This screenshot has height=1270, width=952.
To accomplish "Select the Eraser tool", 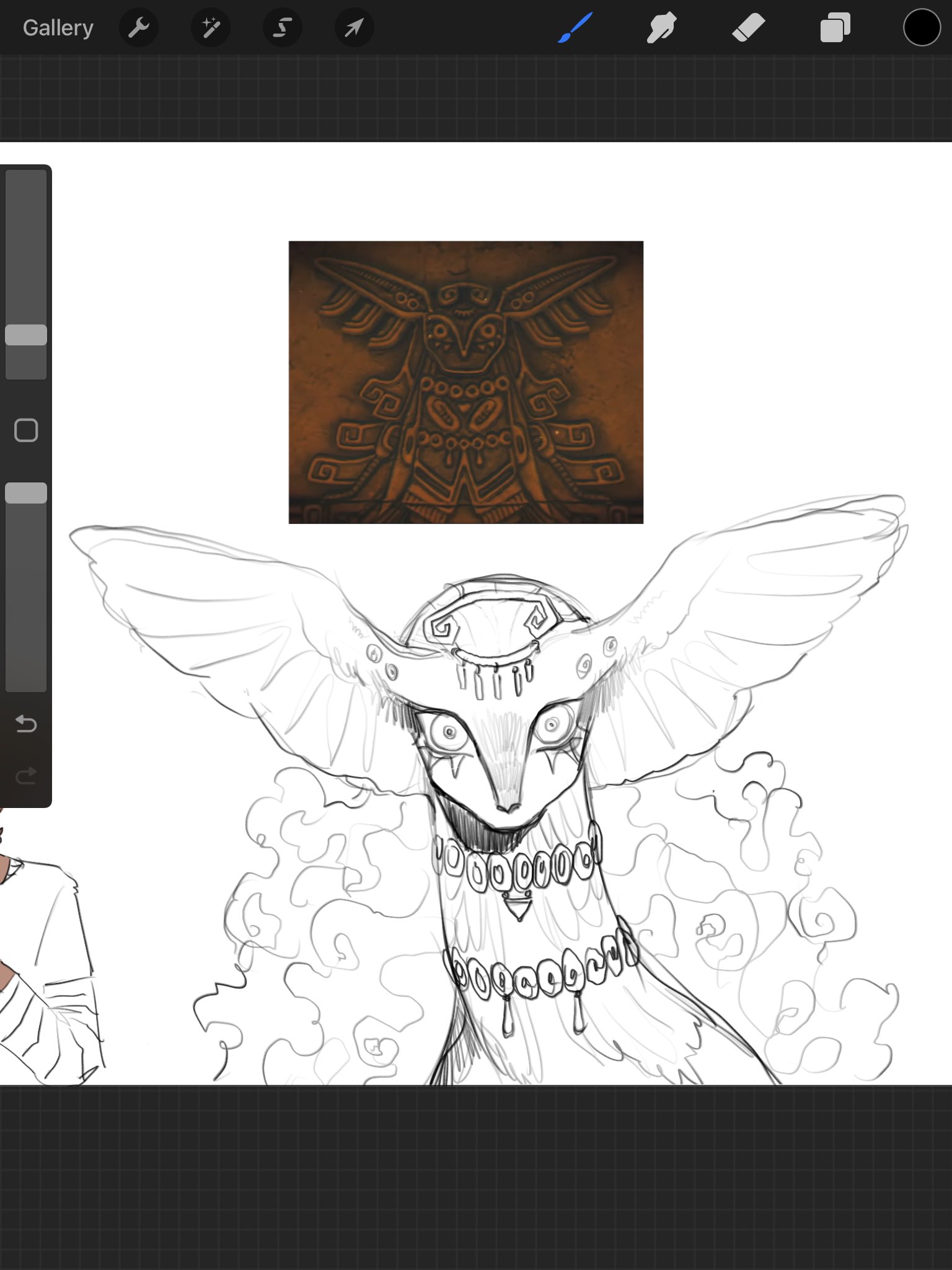I will [x=748, y=28].
